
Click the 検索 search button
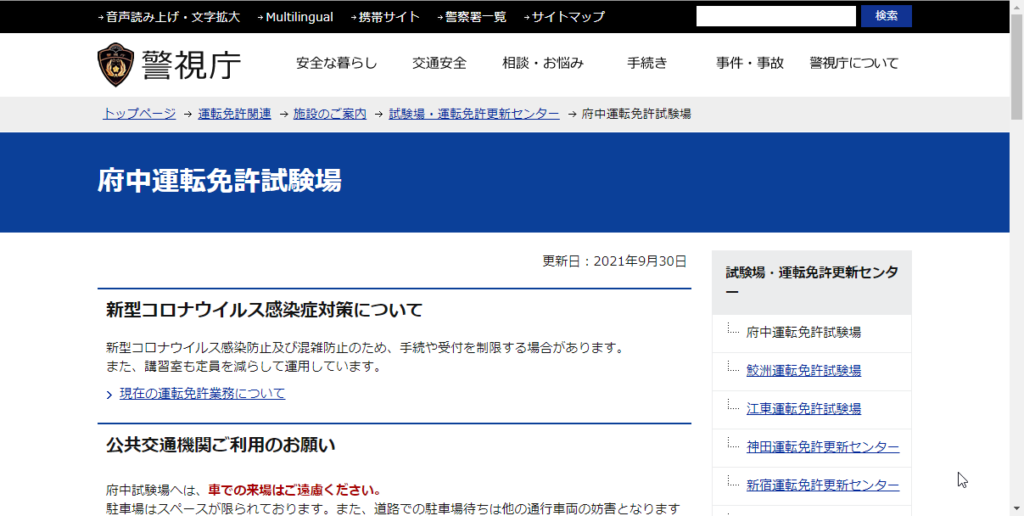pos(886,16)
